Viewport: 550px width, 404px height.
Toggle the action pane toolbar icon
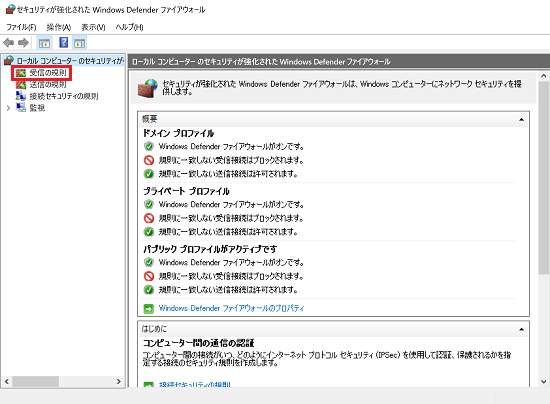pyautogui.click(x=80, y=43)
